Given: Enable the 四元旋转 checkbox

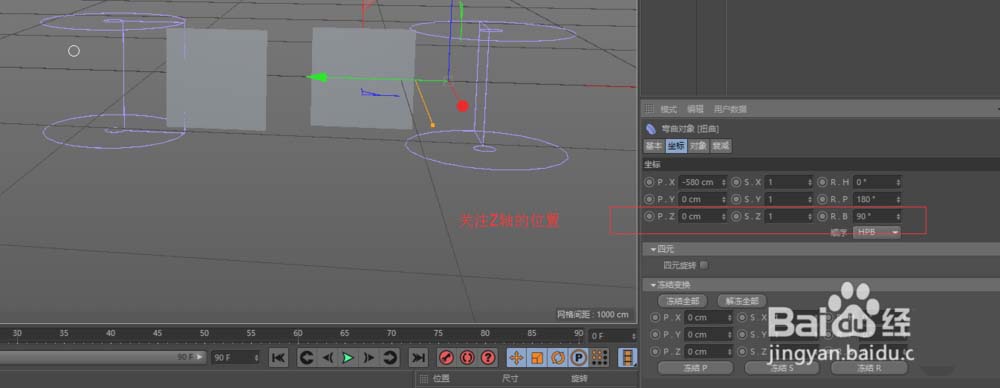Looking at the screenshot, I should 704,265.
